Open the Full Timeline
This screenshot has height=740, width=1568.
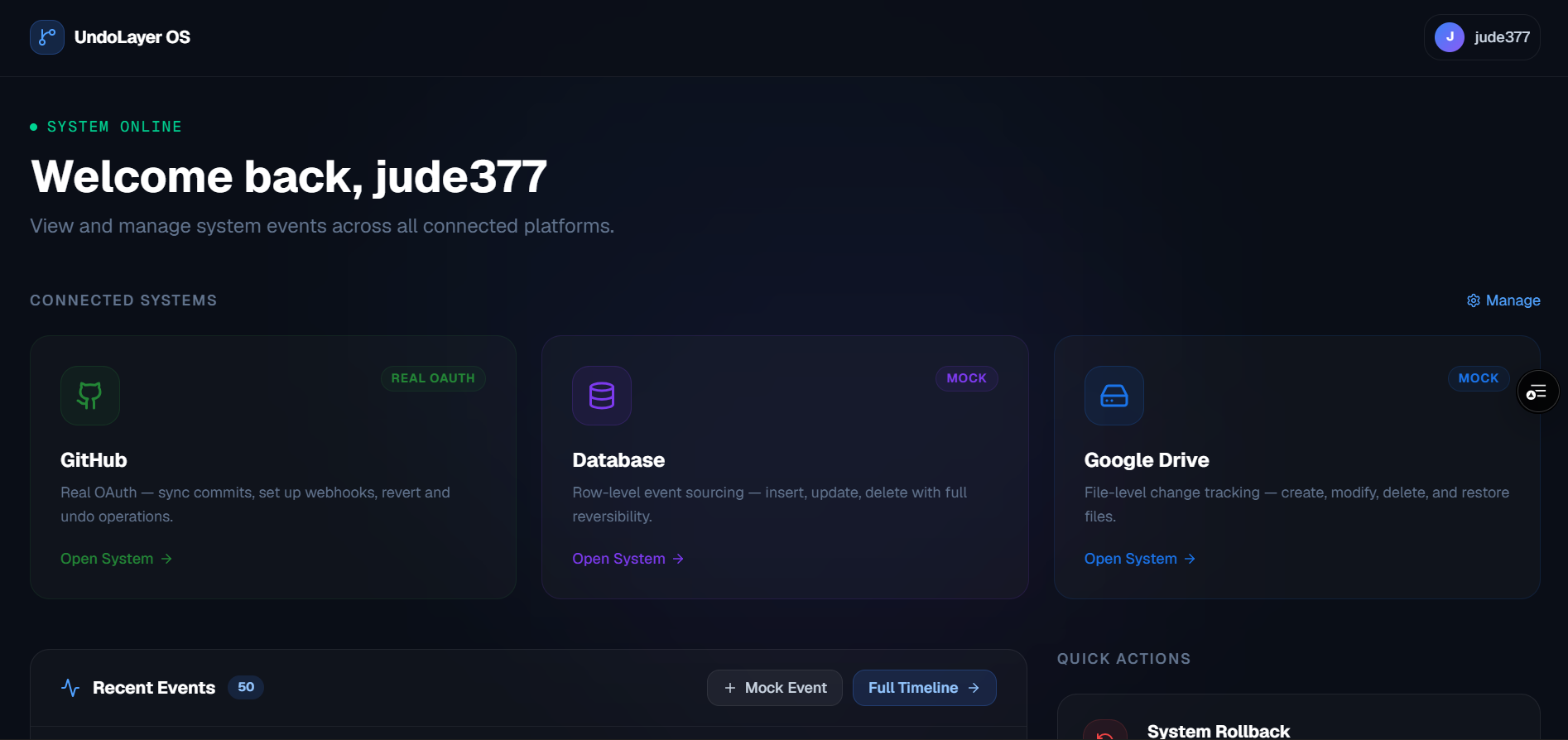coord(924,688)
